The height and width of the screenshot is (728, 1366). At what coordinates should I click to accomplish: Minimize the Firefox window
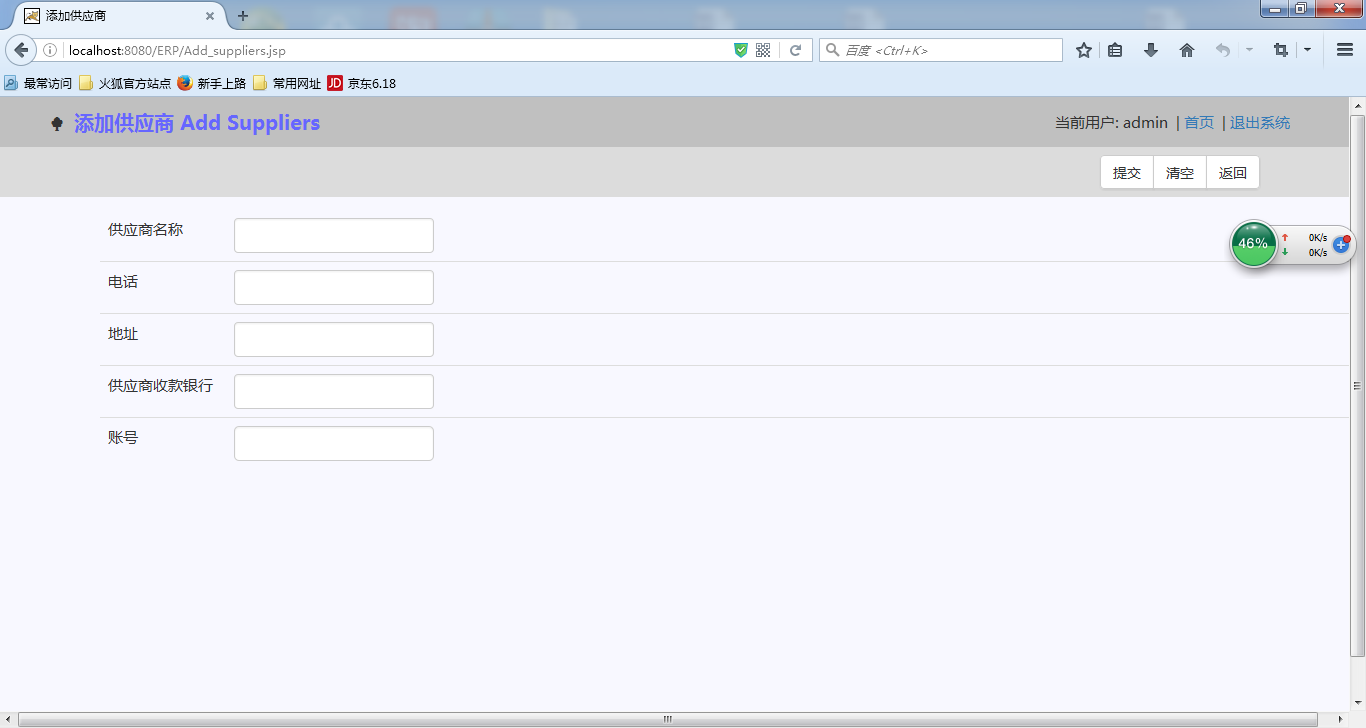[1274, 9]
